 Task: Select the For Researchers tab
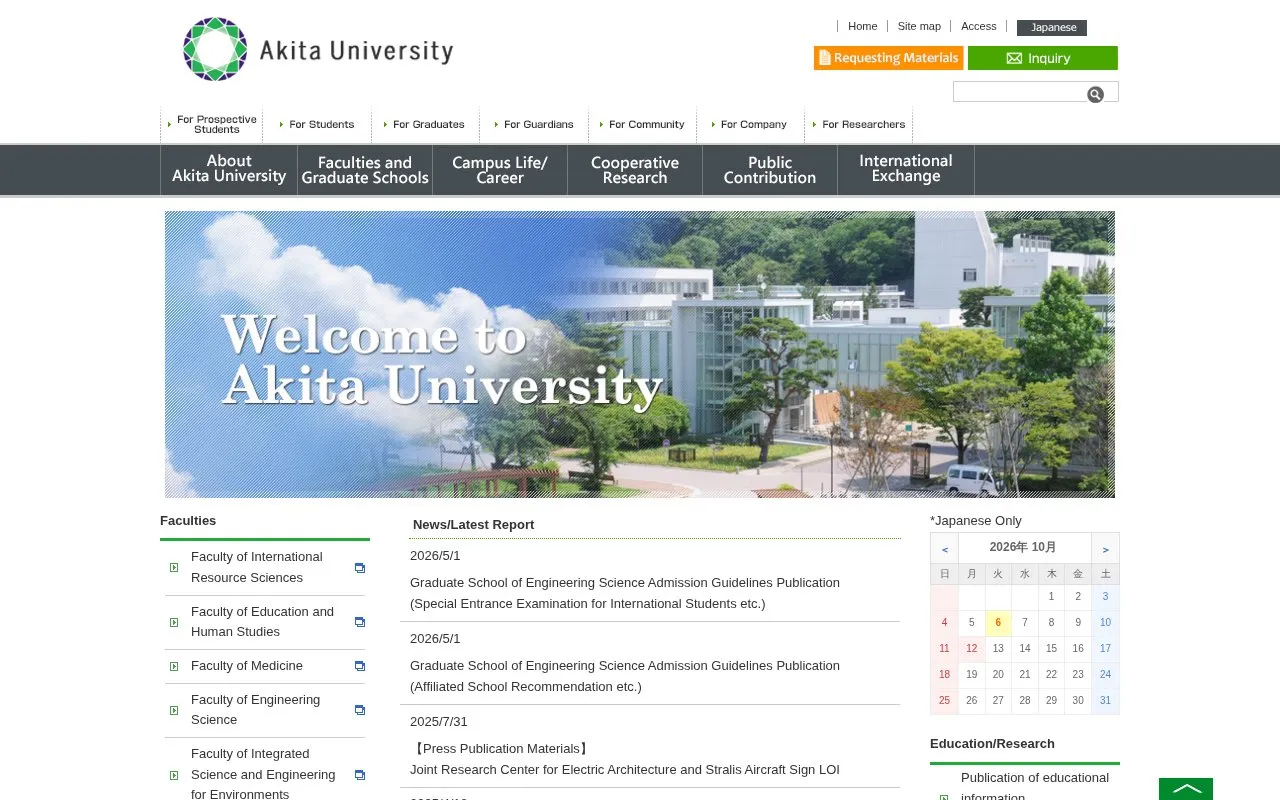pyautogui.click(x=859, y=125)
